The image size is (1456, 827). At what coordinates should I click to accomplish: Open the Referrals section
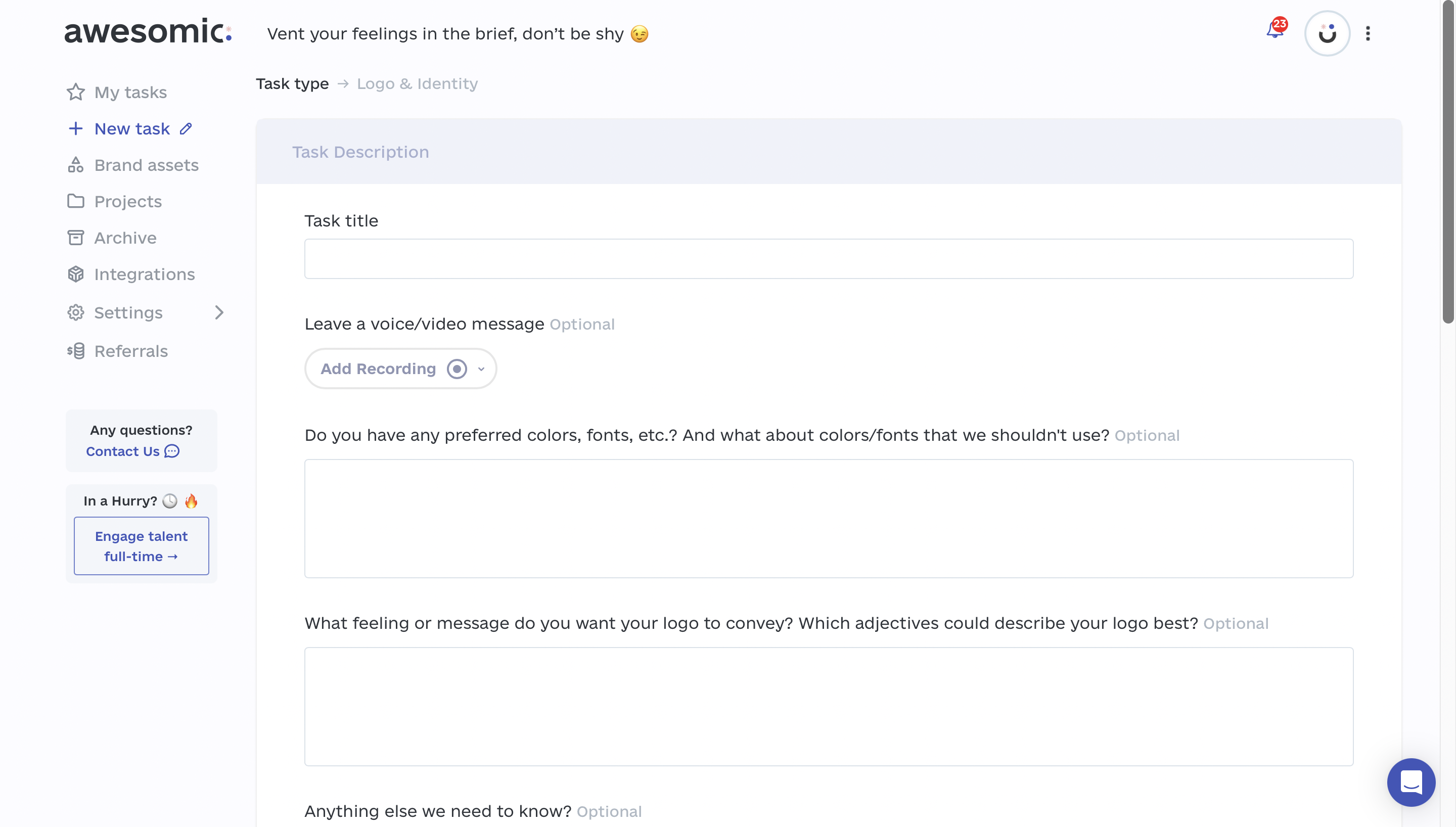(x=131, y=351)
